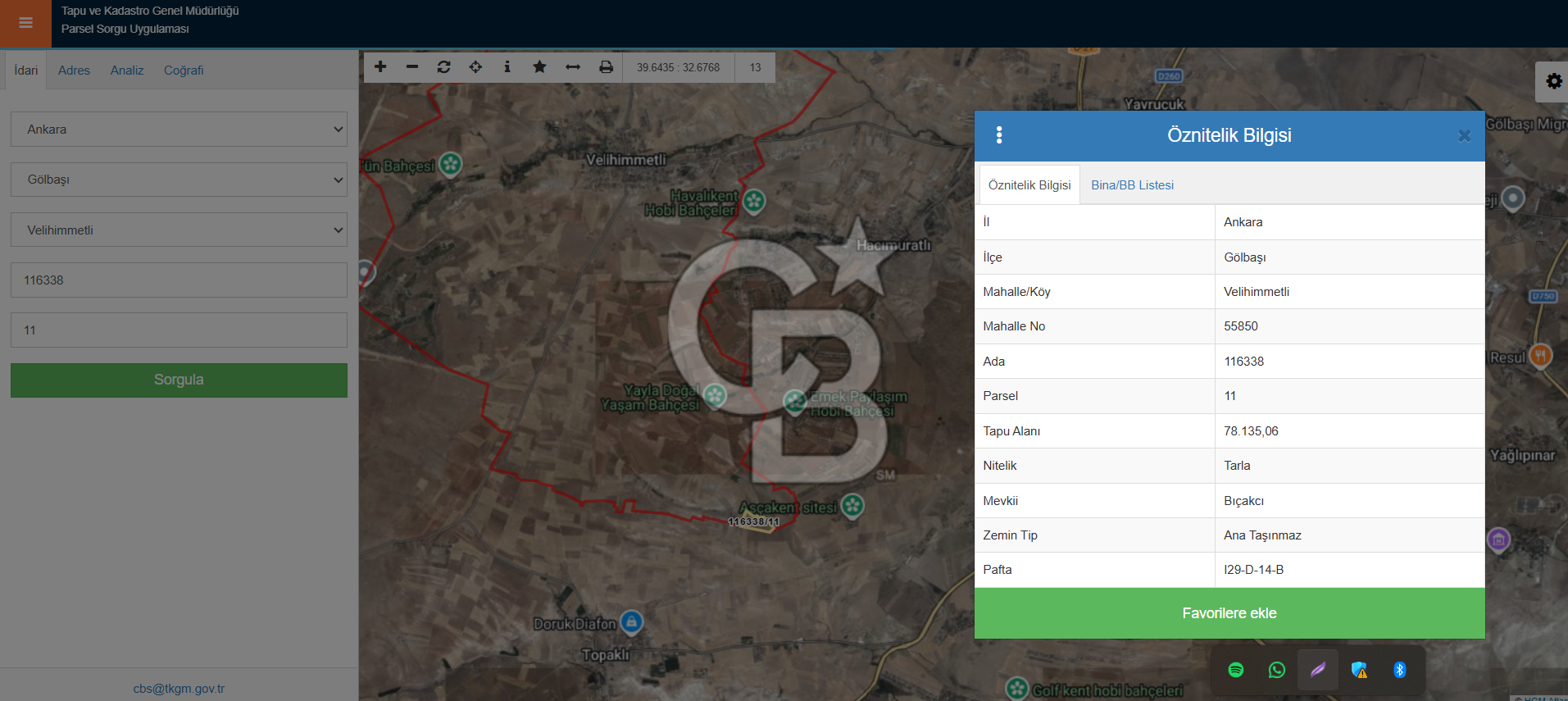The height and width of the screenshot is (701, 1568).
Task: Click the Pafta value I29-D-14-B
Action: 1254,570
